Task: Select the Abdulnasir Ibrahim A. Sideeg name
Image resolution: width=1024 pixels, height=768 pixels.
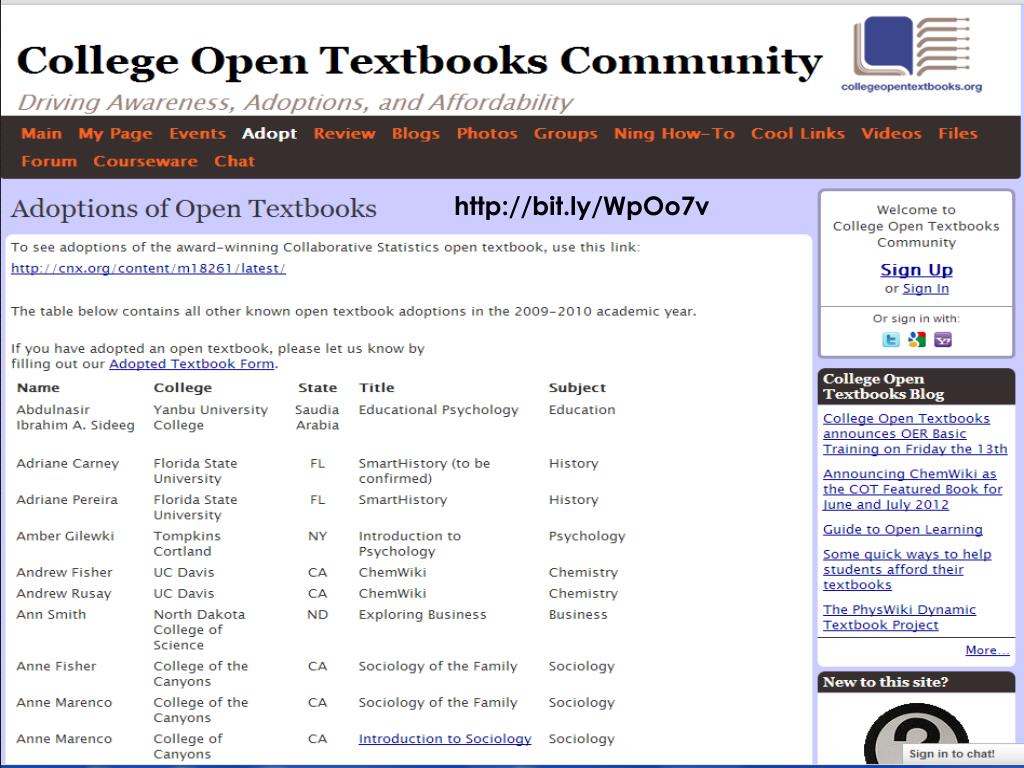Action: (x=75, y=417)
